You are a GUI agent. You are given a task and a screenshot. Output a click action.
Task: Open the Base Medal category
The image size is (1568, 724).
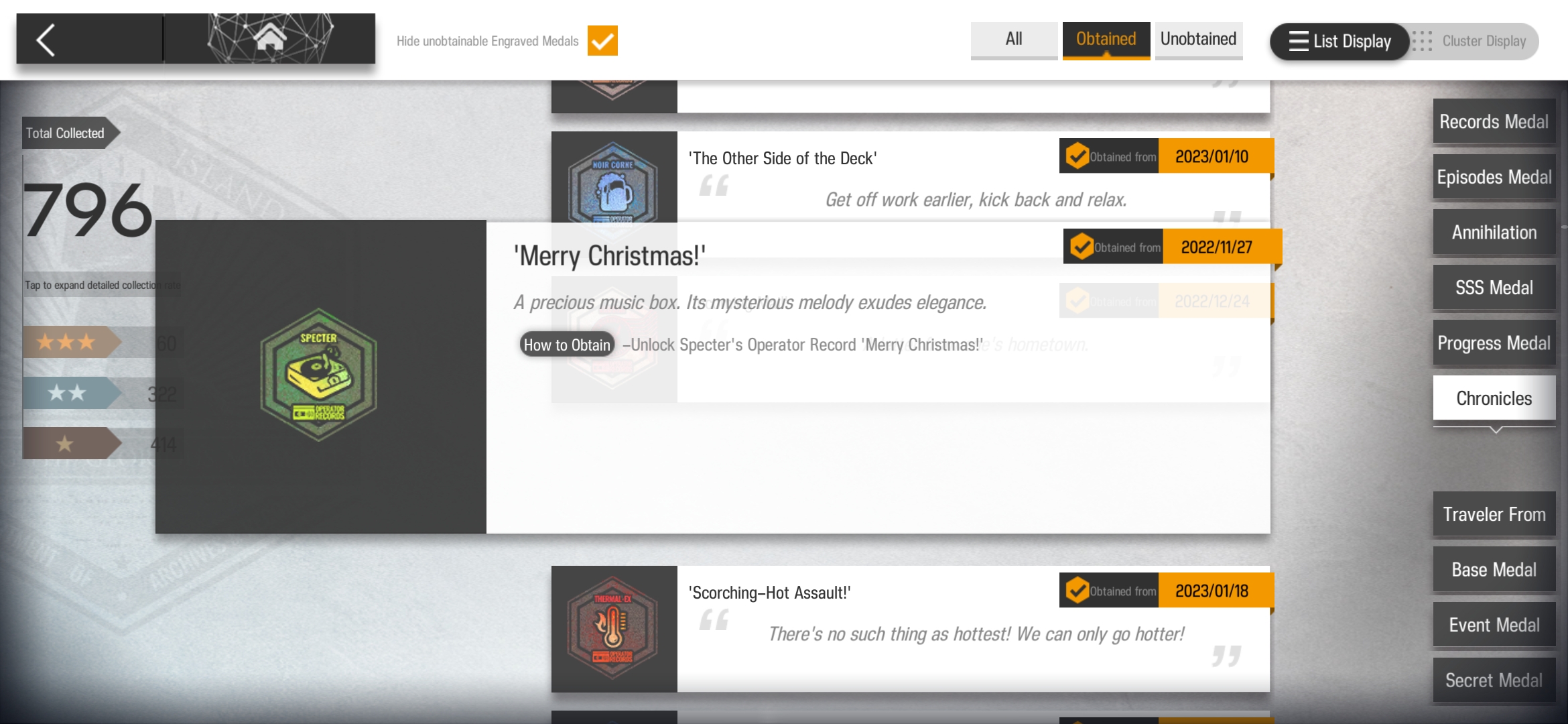click(x=1494, y=570)
